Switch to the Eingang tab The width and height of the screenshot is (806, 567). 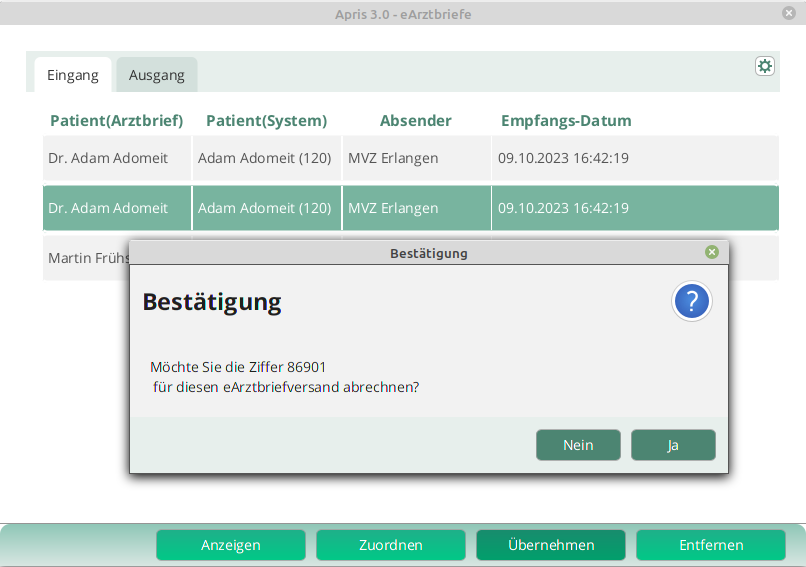(73, 75)
